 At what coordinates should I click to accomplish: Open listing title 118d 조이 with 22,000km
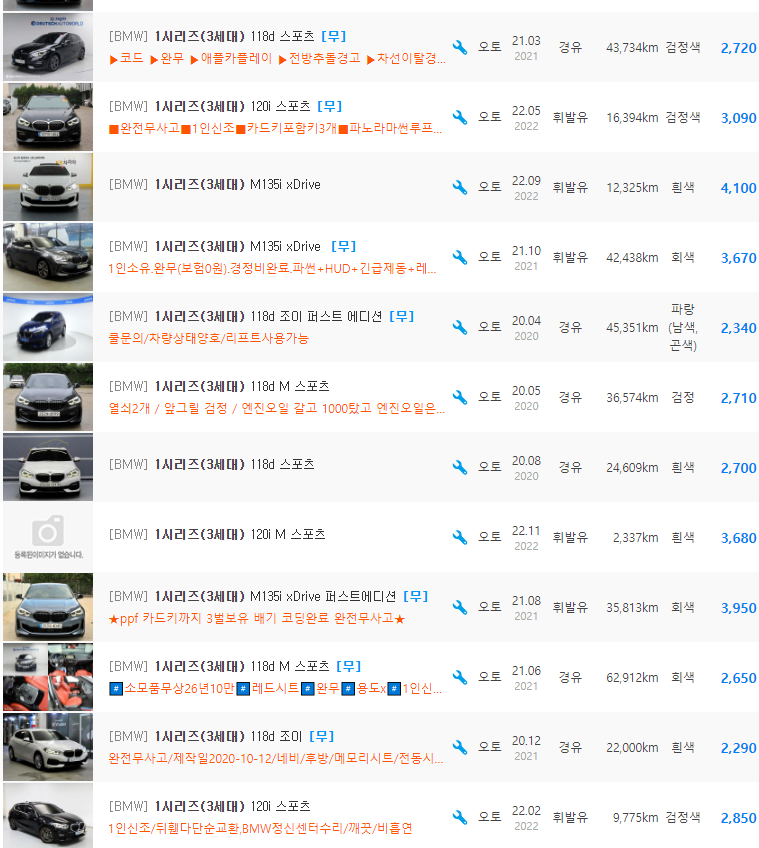pyautogui.click(x=206, y=736)
